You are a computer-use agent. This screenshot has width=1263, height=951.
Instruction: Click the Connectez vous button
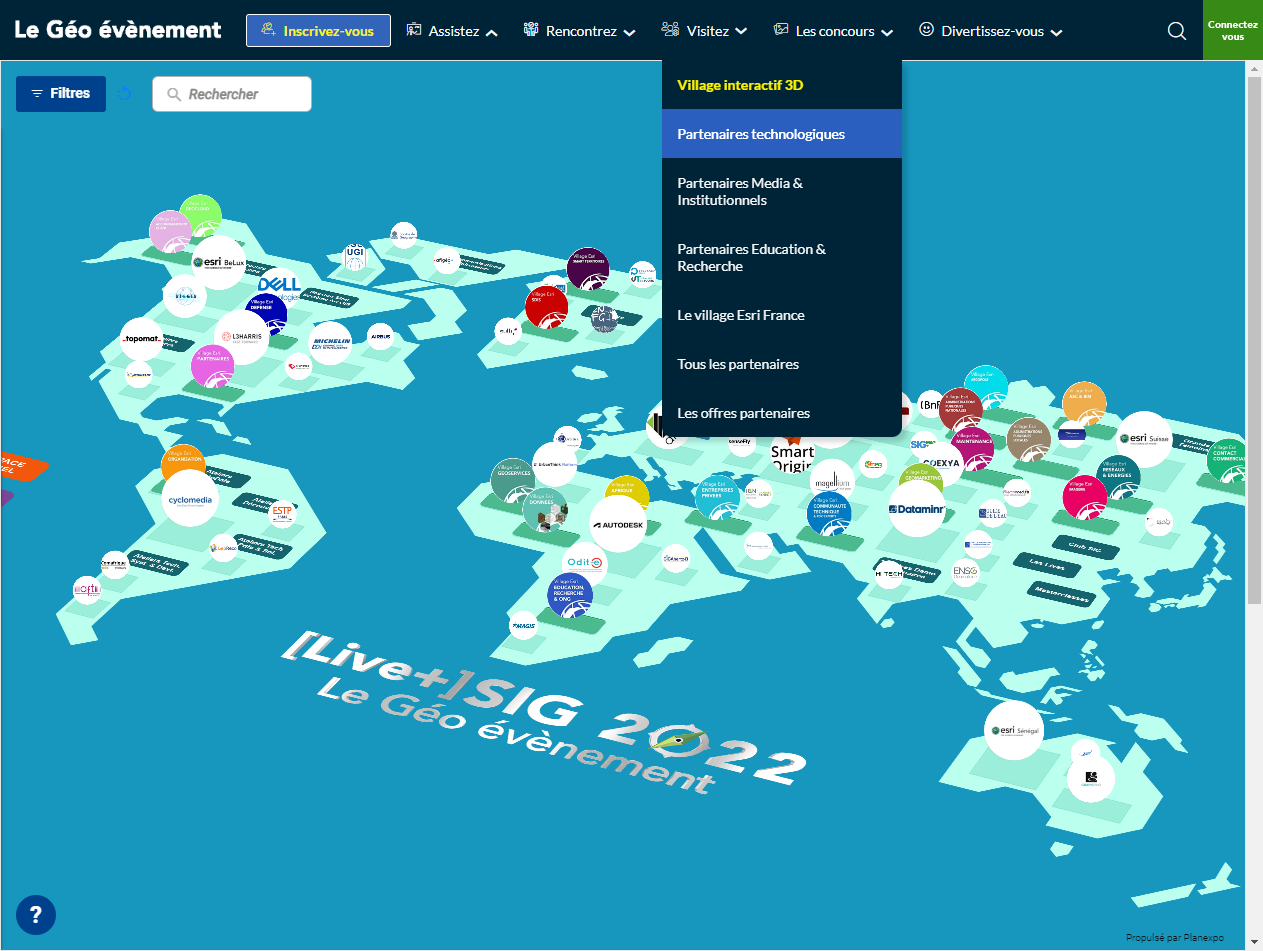pyautogui.click(x=1233, y=30)
